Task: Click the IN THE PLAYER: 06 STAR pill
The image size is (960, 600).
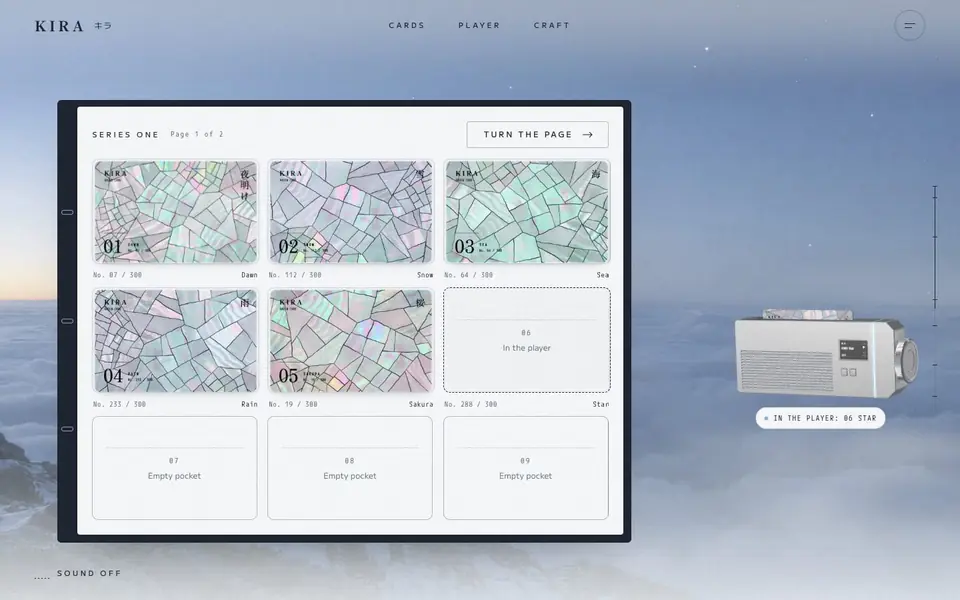Action: click(x=820, y=418)
